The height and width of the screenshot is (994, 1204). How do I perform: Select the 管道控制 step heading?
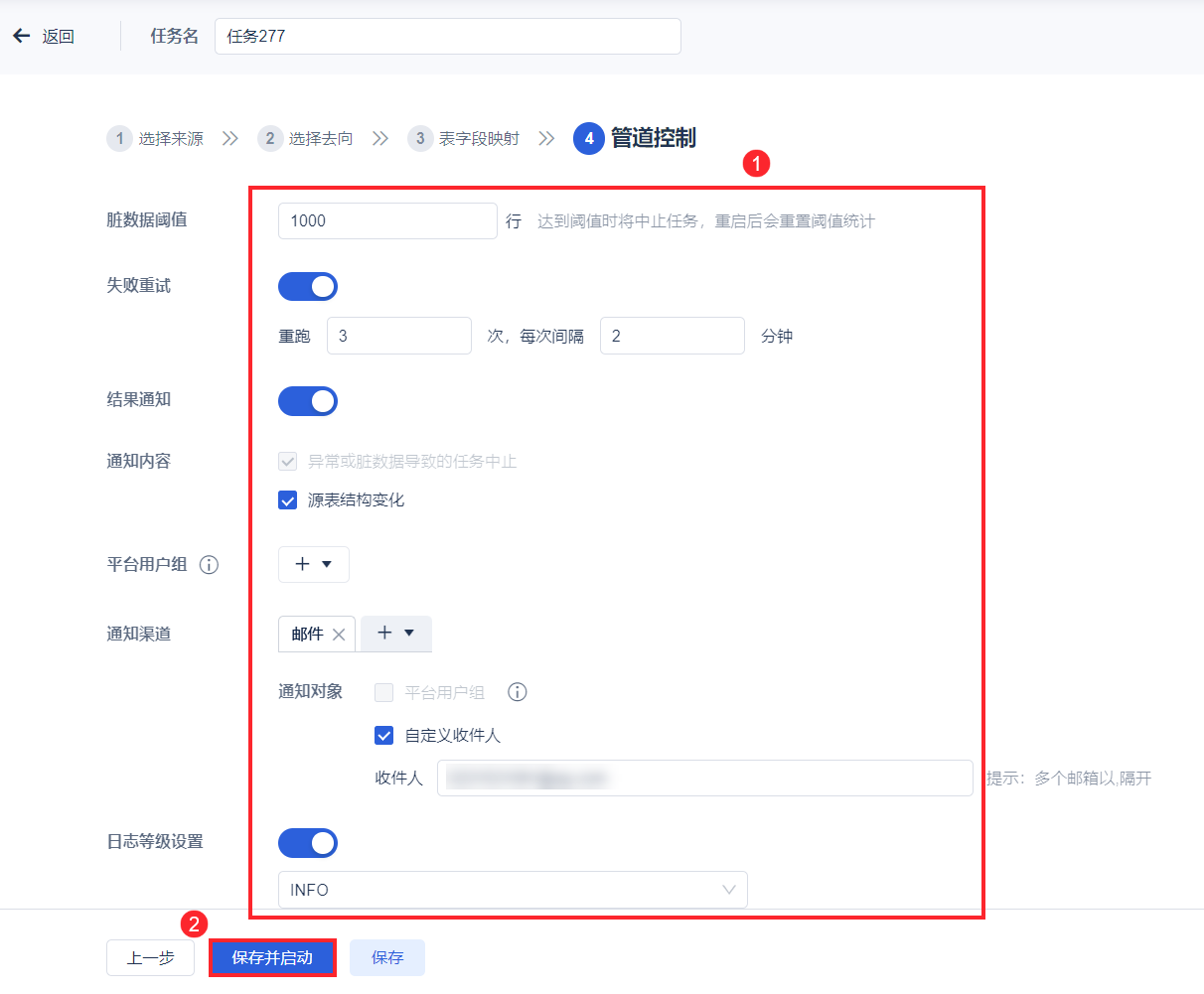pos(654,138)
